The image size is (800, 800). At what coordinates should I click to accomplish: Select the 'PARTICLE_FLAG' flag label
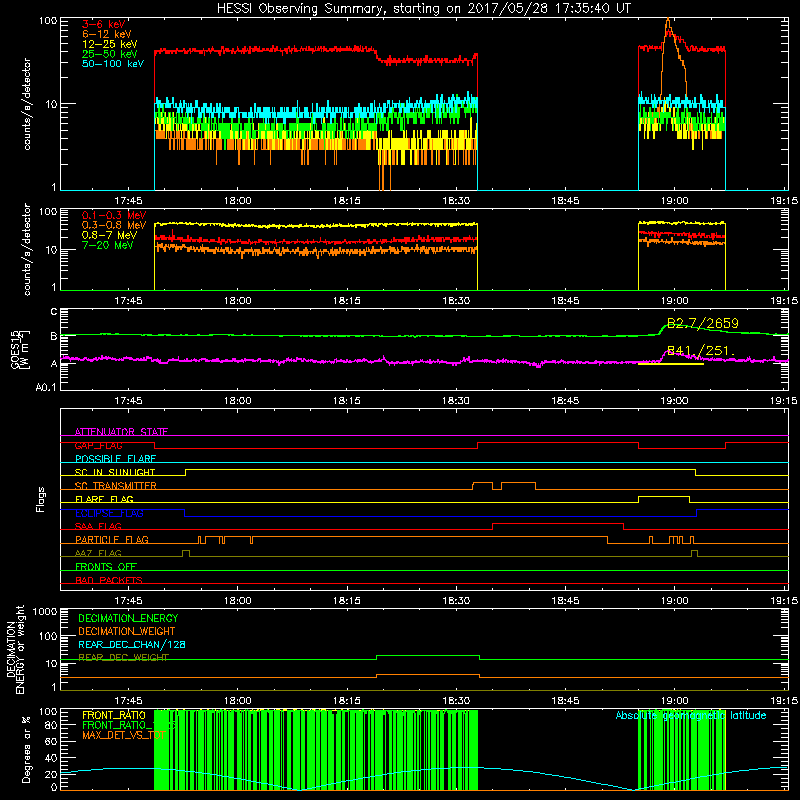112,539
